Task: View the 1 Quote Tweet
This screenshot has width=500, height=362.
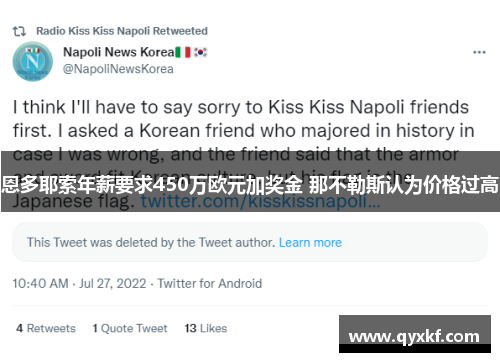Action: (130, 328)
